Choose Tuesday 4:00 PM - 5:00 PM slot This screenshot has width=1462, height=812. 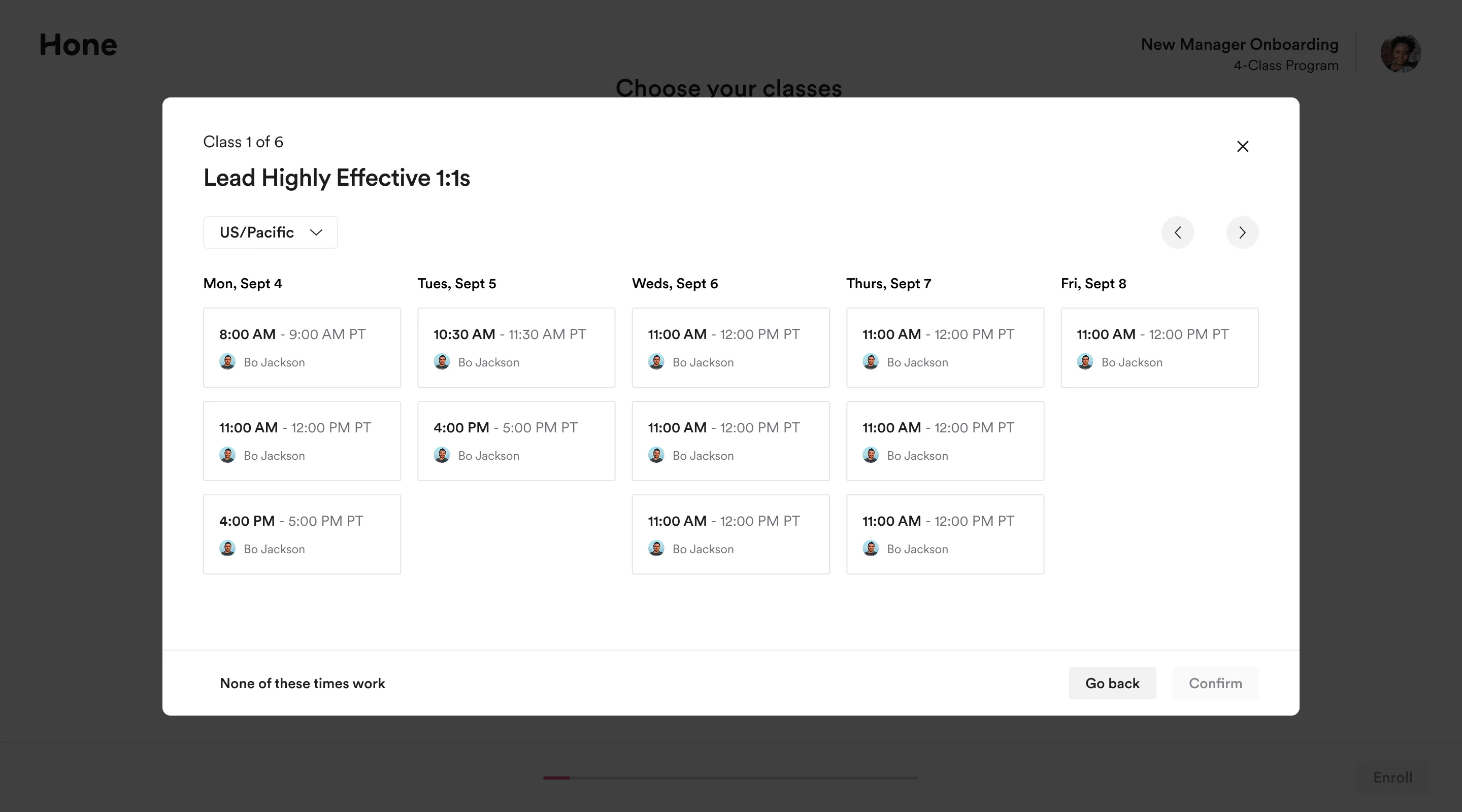[x=516, y=441]
